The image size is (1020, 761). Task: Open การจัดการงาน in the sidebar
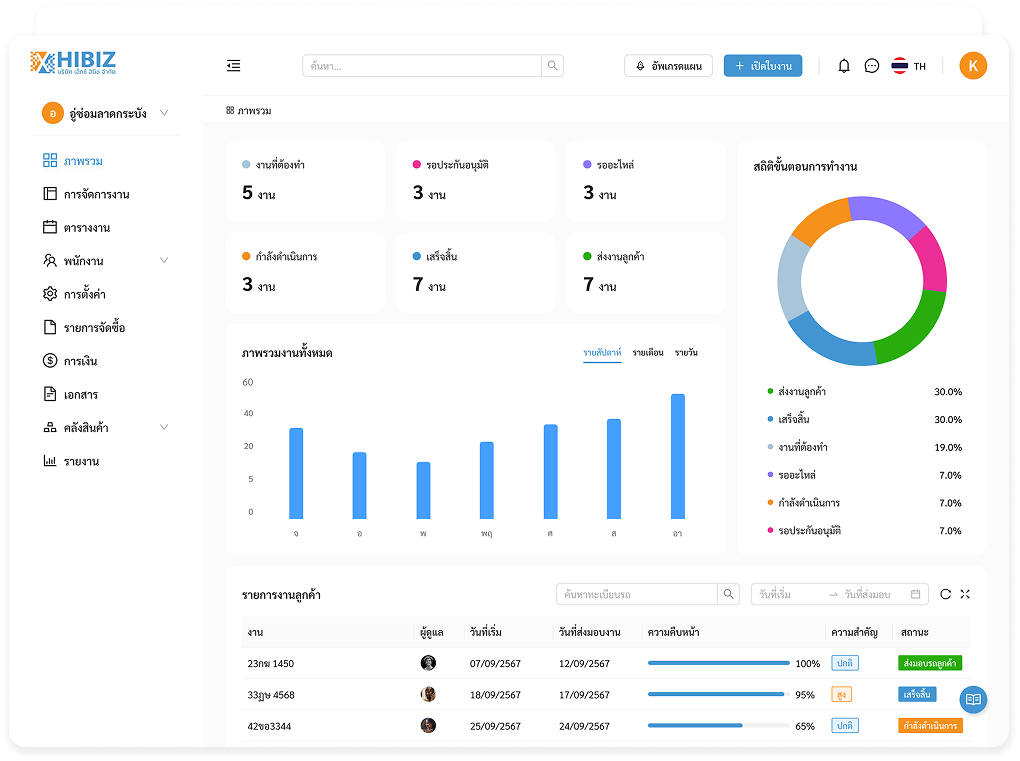96,194
